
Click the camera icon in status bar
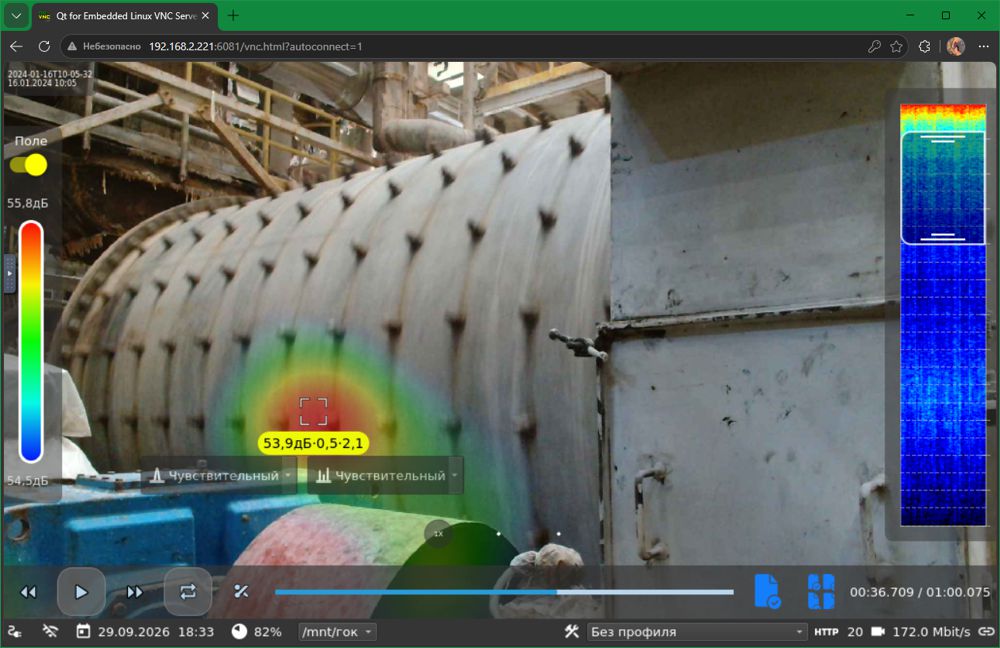tap(878, 631)
